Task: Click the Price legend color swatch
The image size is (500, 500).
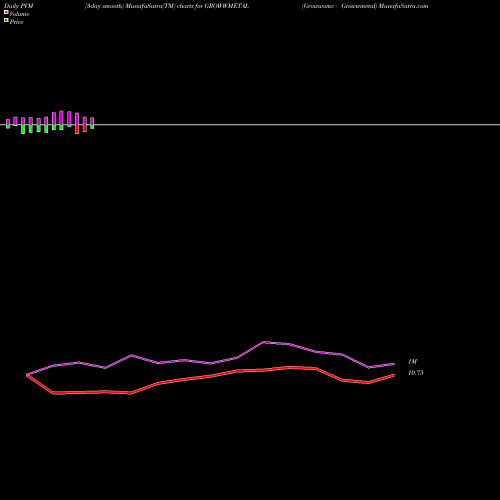Action: pos(6,20)
